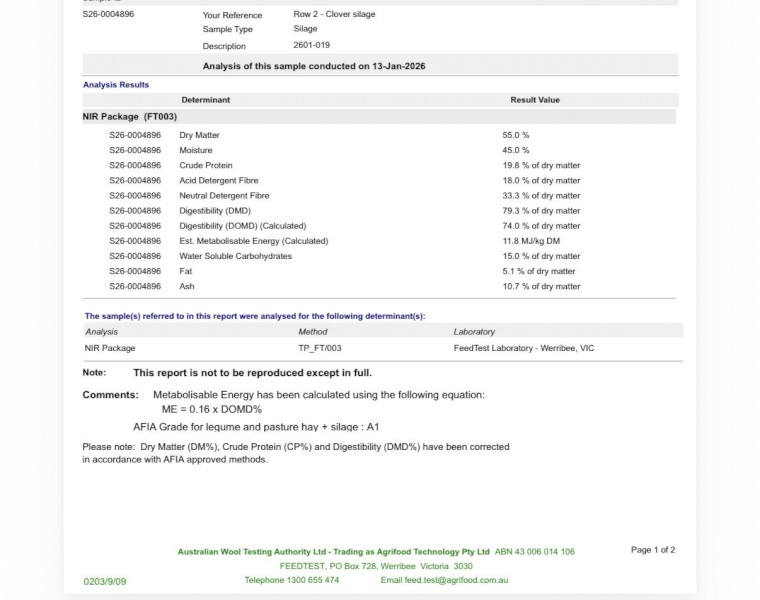
Task: Select the Page 1 of 2 indicator
Action: click(x=653, y=550)
